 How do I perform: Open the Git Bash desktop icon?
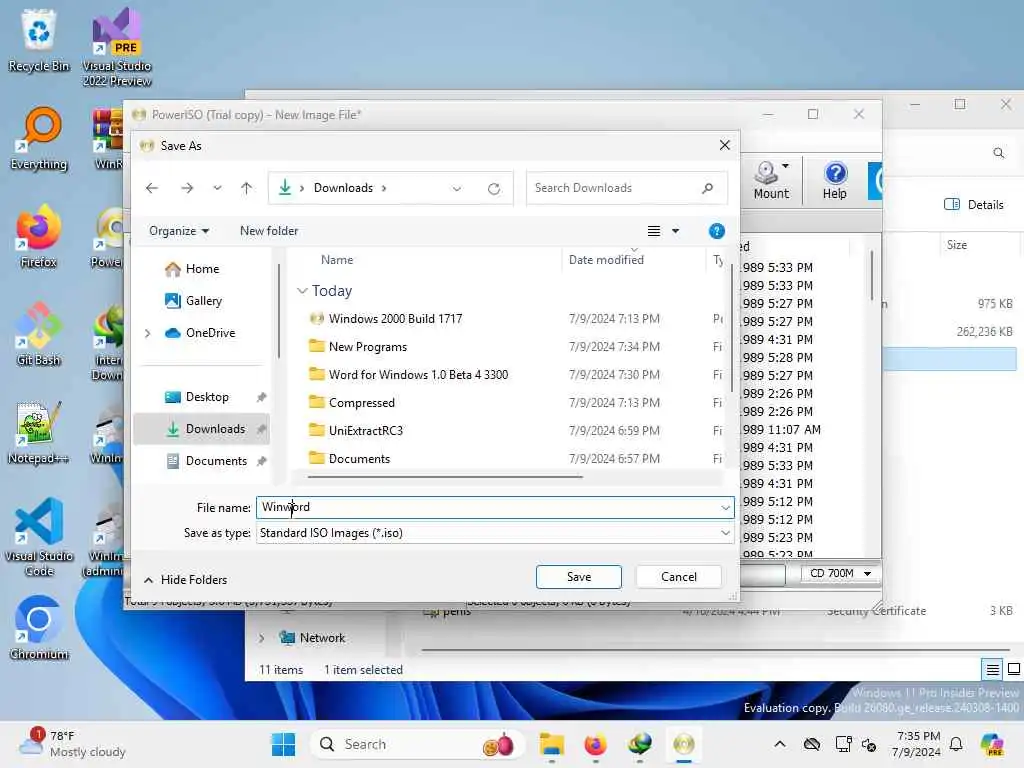tap(39, 334)
